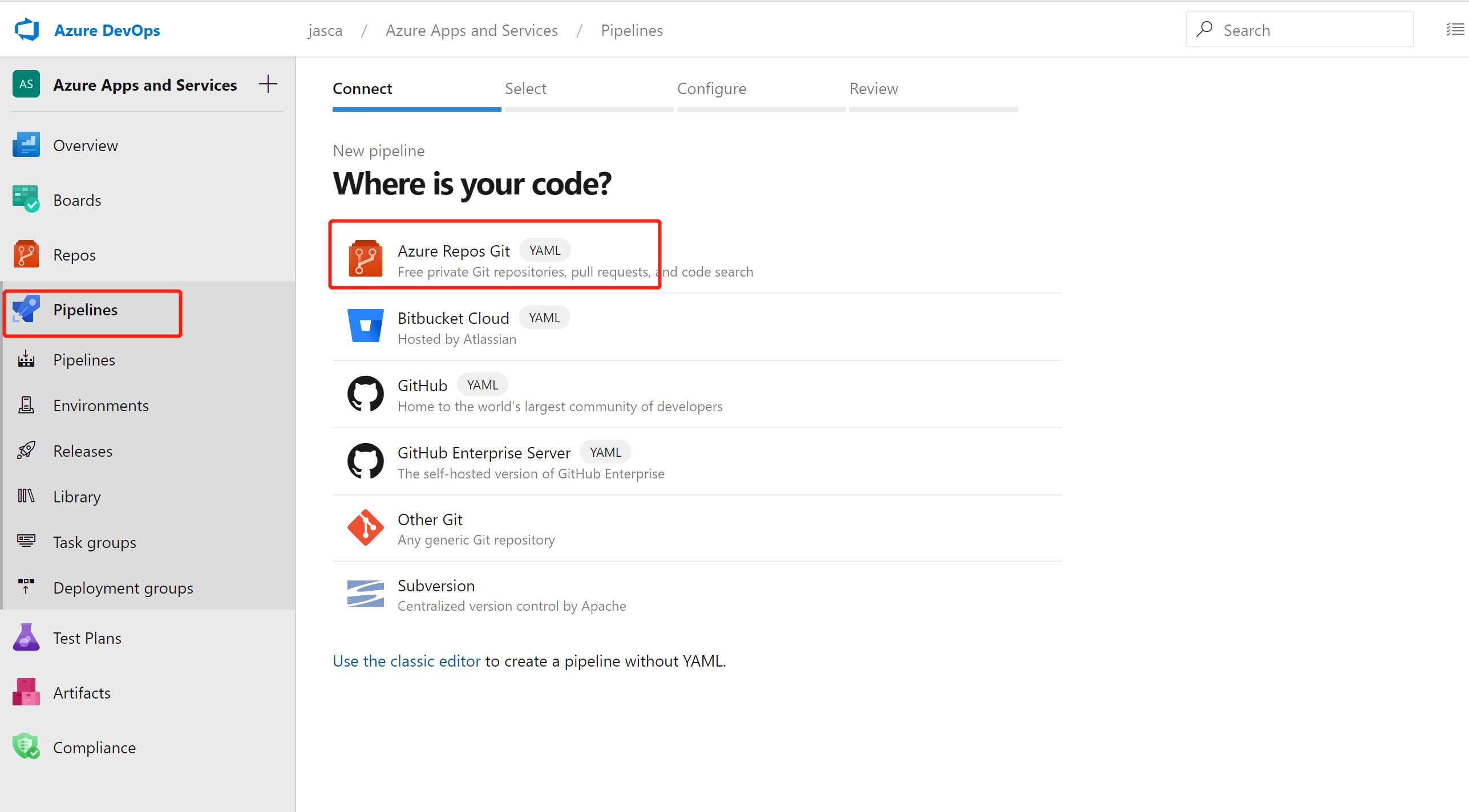Choose Subversion option

point(697,595)
